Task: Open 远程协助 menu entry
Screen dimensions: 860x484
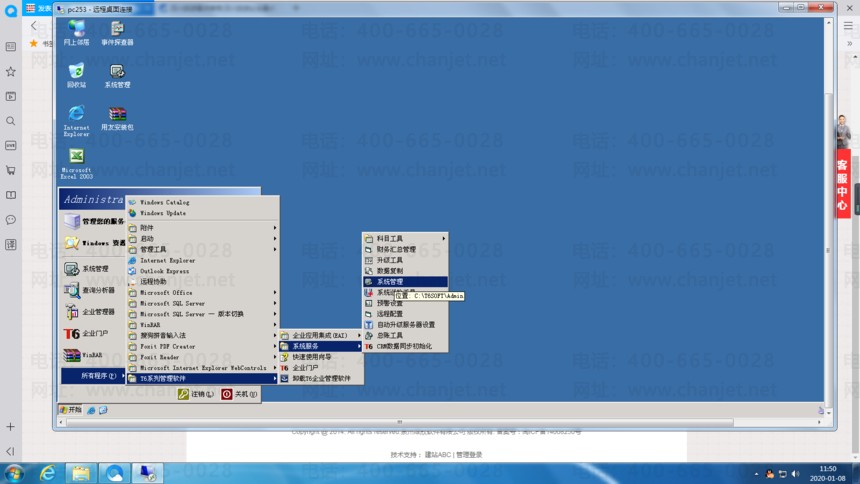Action: [x=202, y=282]
